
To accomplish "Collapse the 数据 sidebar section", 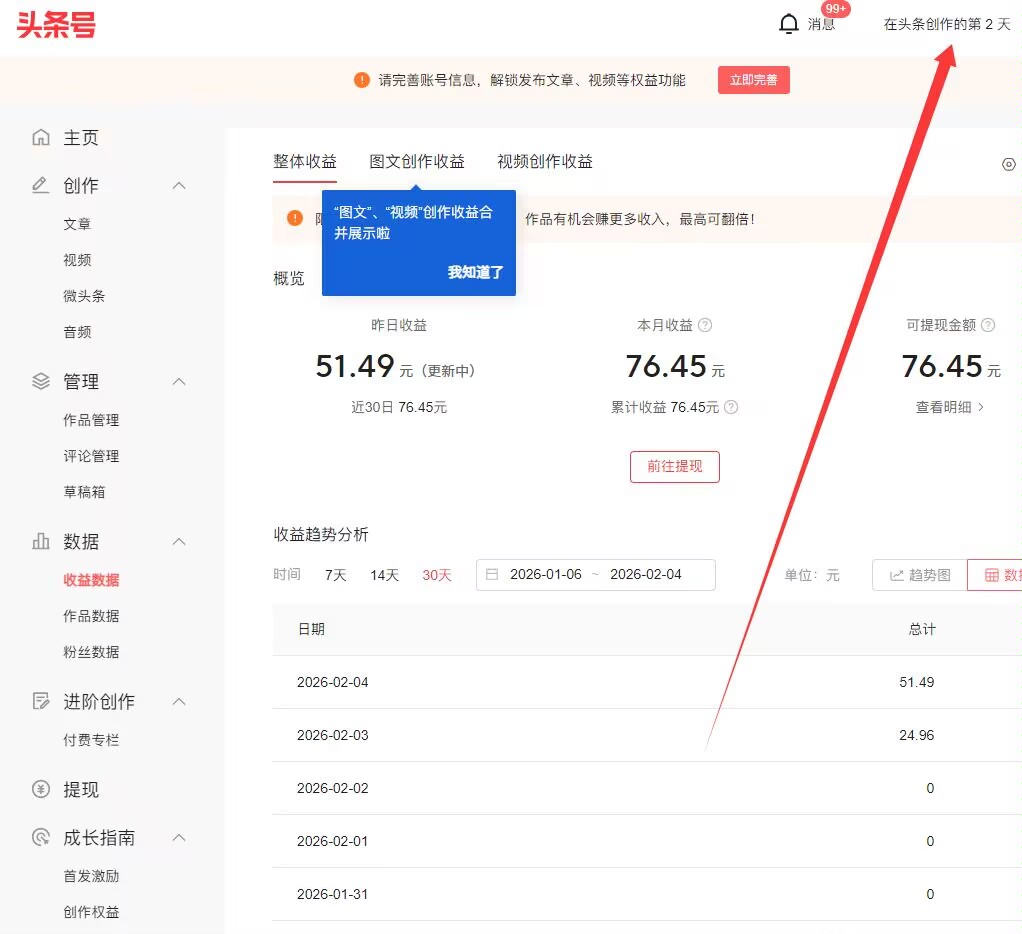I will 178,541.
